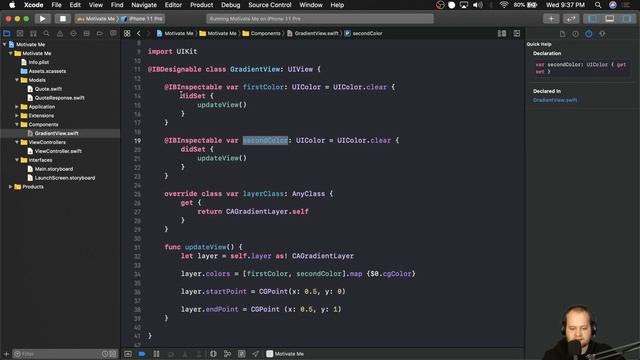Open the File menu

(x=56, y=5)
